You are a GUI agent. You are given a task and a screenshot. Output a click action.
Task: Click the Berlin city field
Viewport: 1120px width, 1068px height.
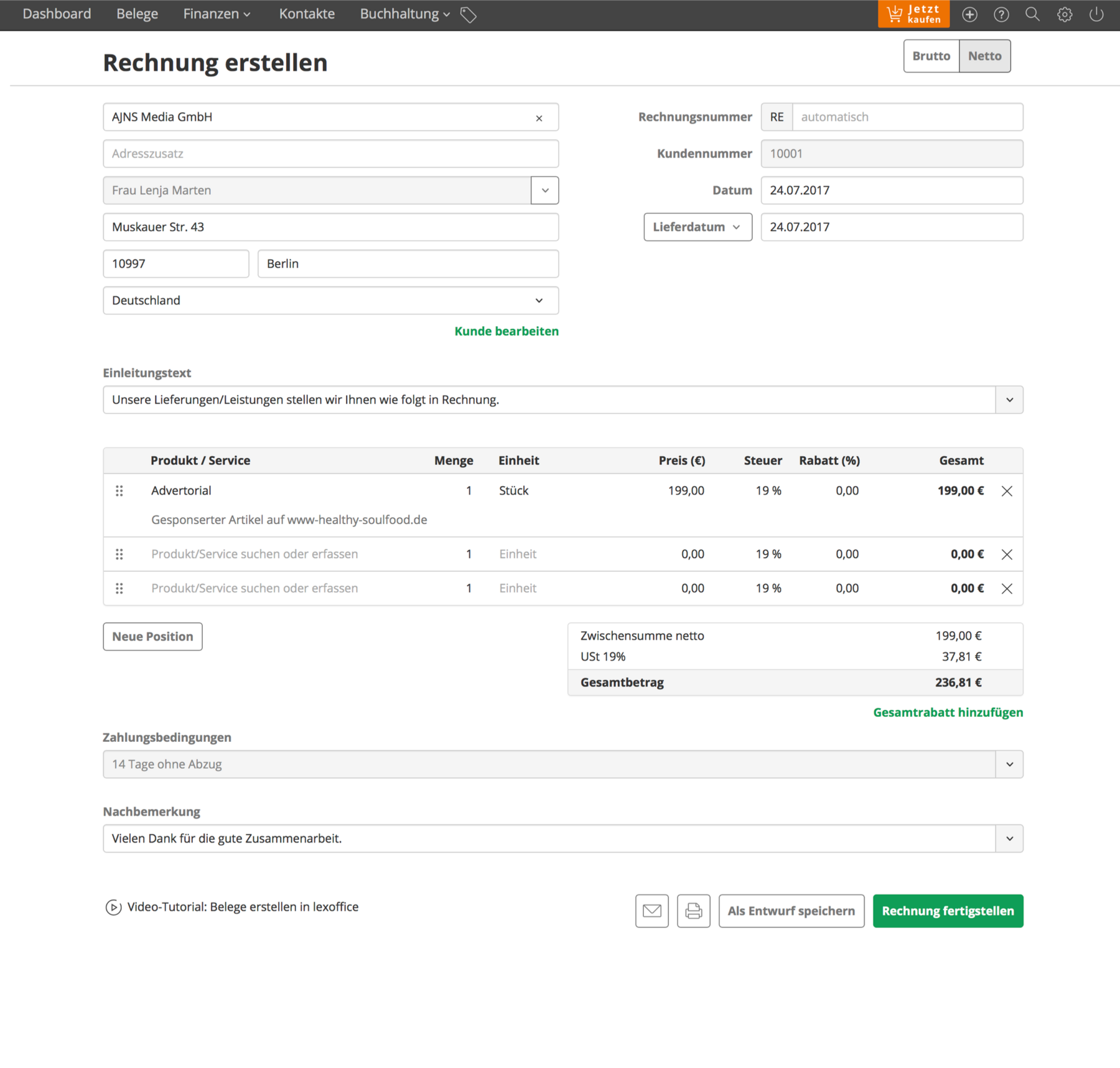pyautogui.click(x=408, y=264)
